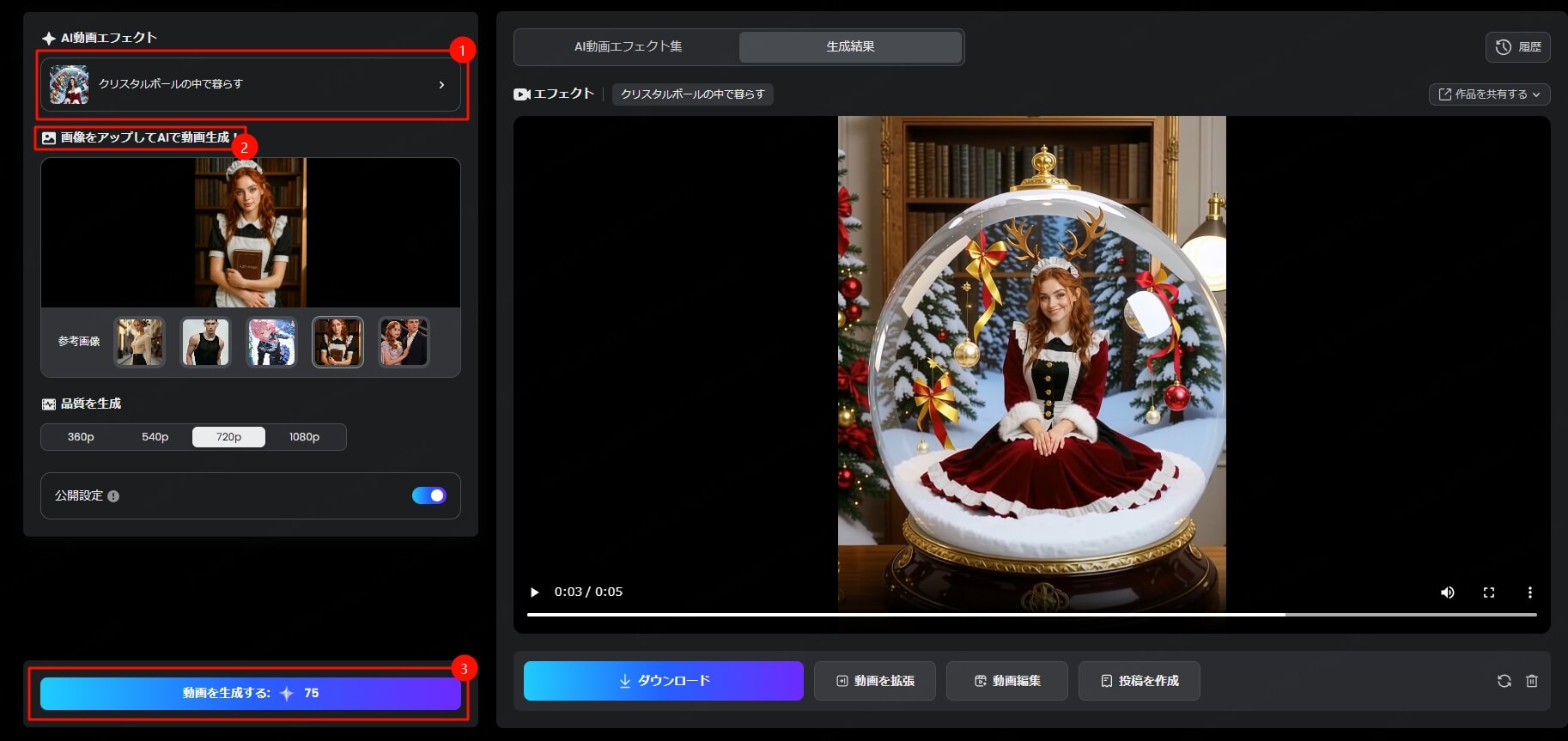Click 動画を生成する button
1568x741 pixels.
[250, 693]
